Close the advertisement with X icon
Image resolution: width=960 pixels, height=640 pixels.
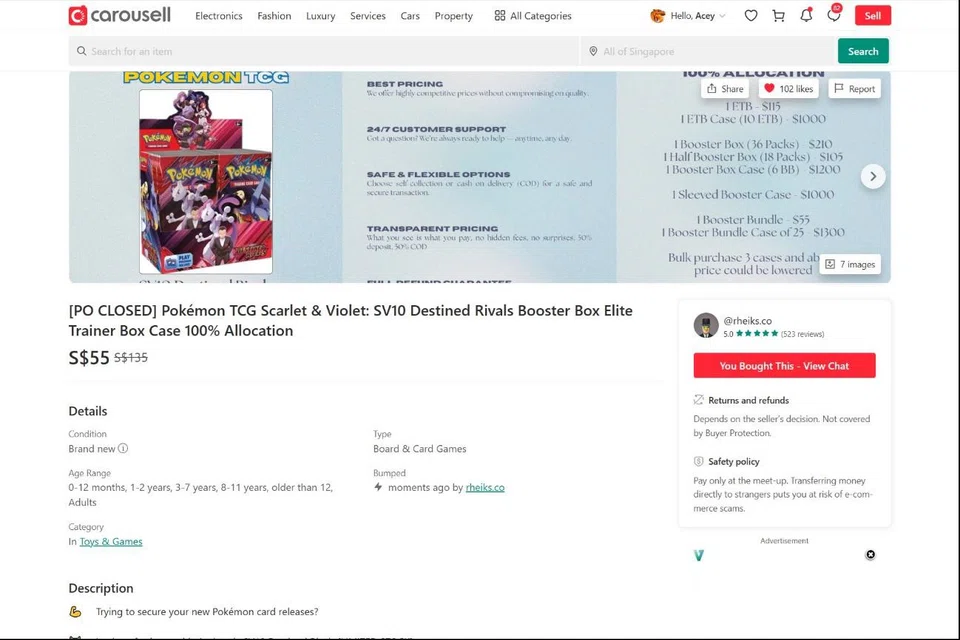point(870,555)
